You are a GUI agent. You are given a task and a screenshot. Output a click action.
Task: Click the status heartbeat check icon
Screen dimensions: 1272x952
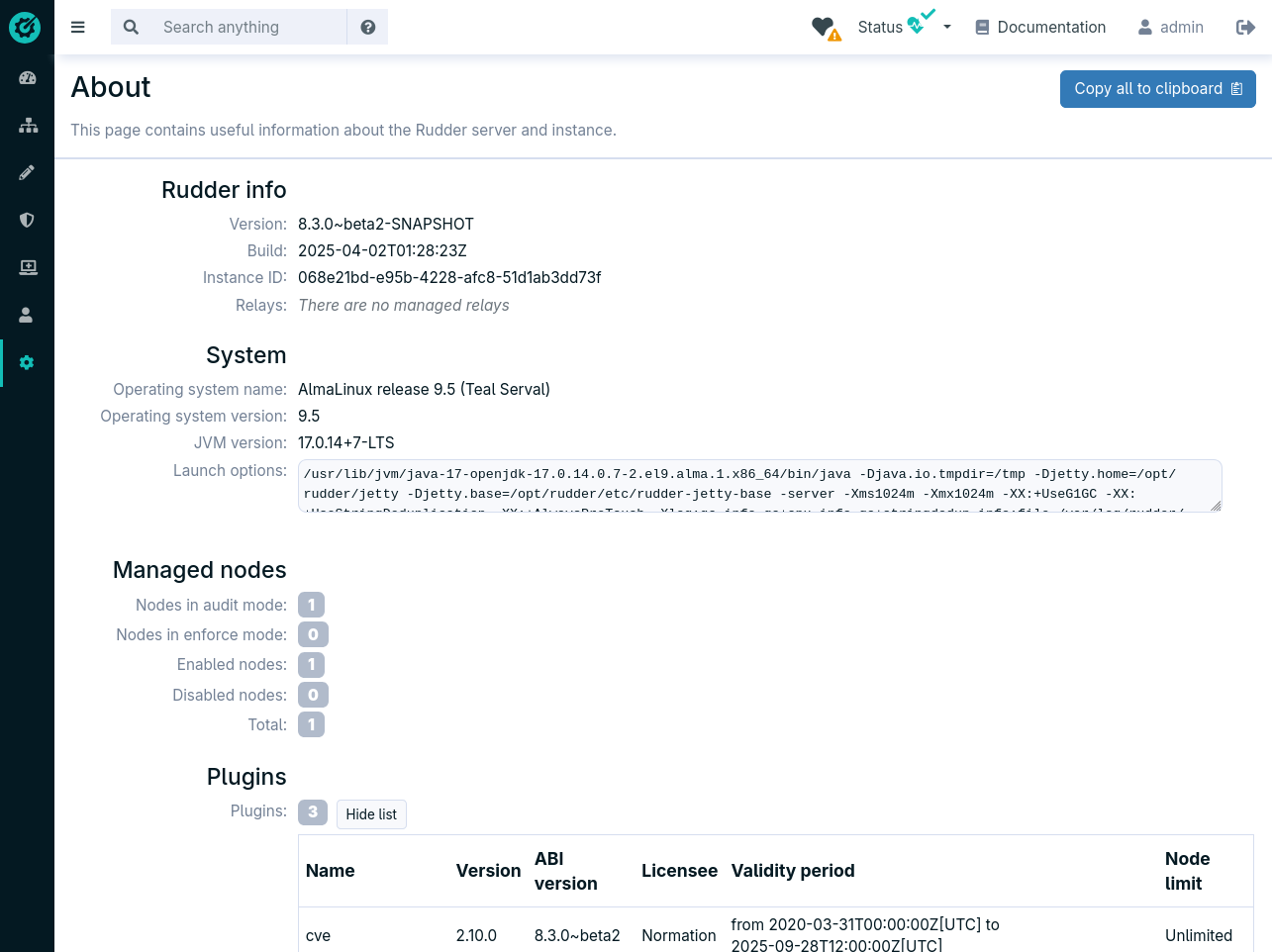(x=922, y=21)
